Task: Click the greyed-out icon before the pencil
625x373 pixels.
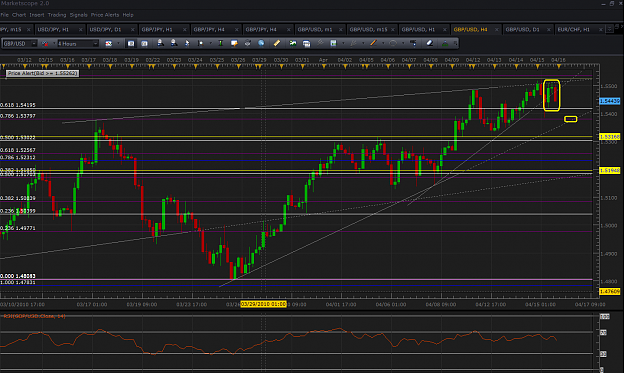Action: pos(353,43)
